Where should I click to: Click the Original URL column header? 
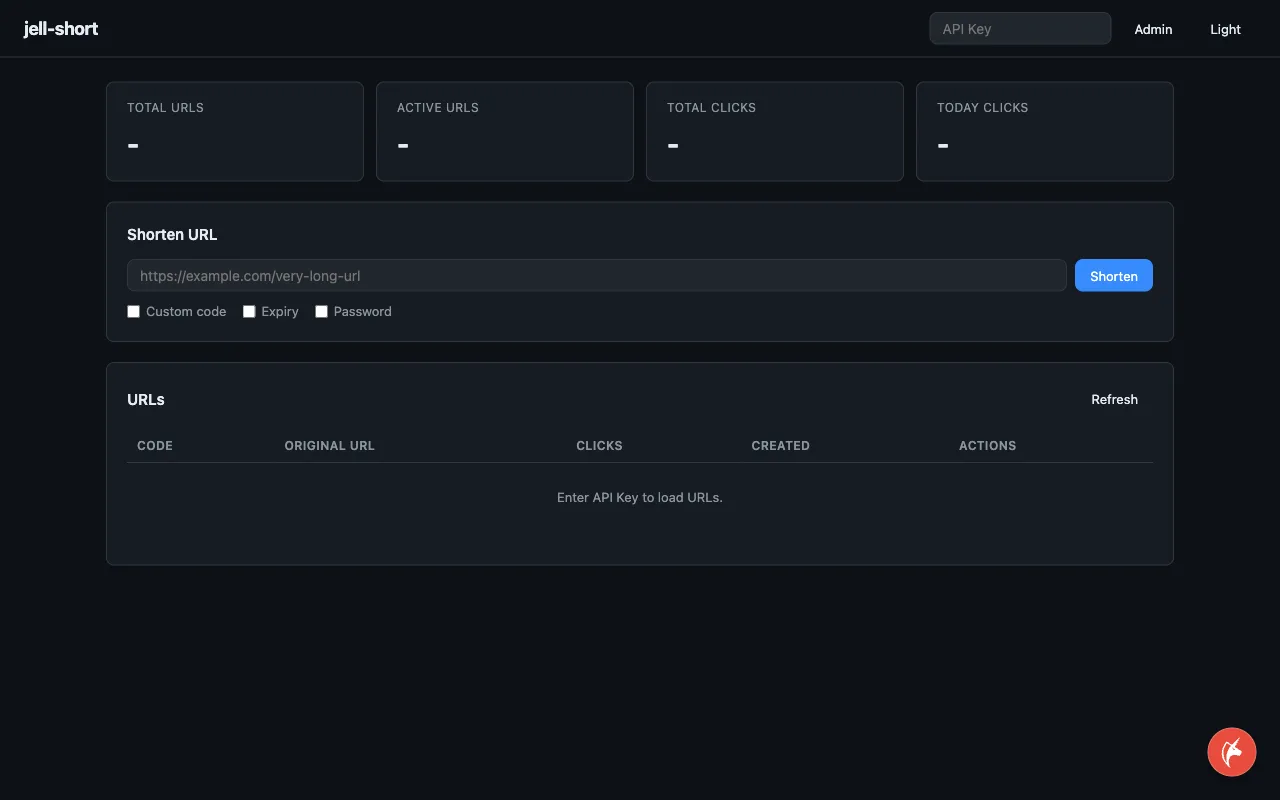coord(329,446)
